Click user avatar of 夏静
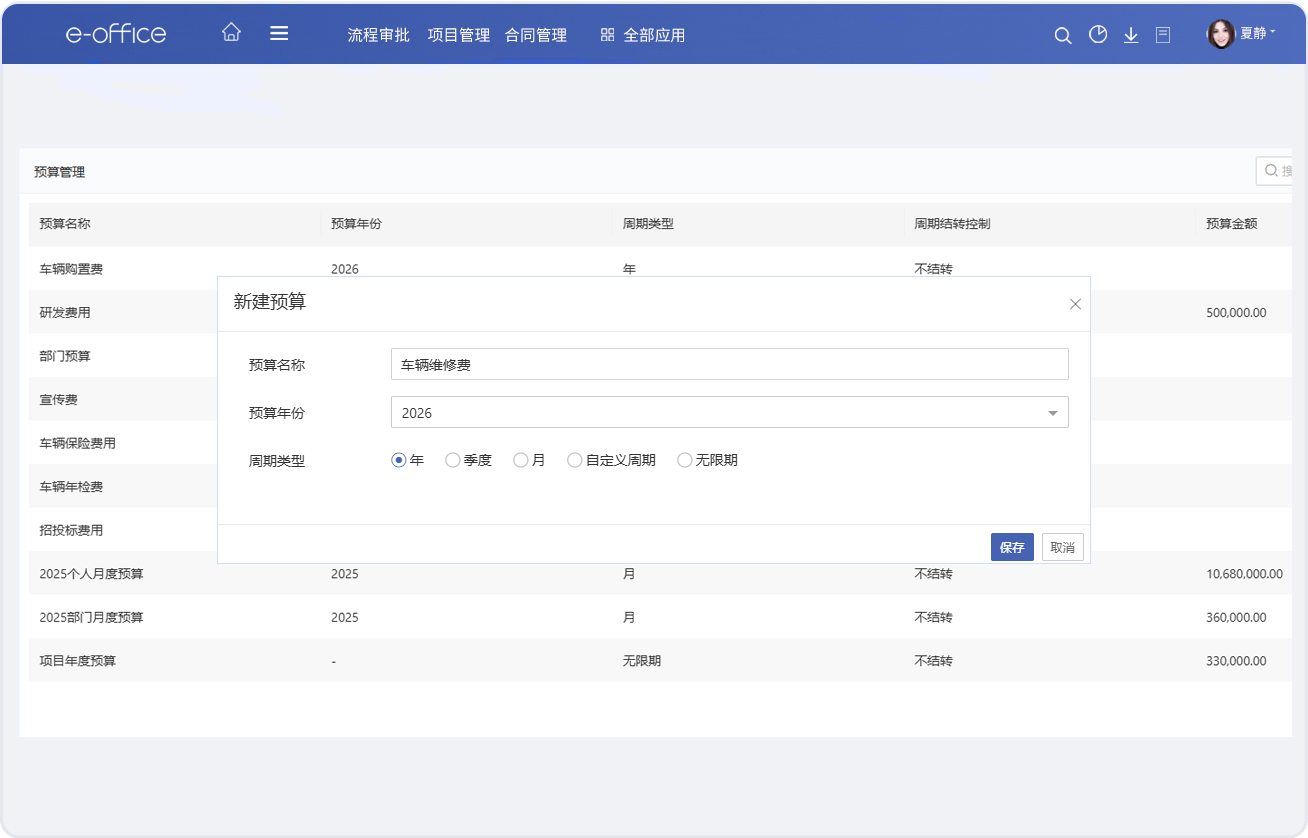The width and height of the screenshot is (1308, 838). coord(1221,35)
